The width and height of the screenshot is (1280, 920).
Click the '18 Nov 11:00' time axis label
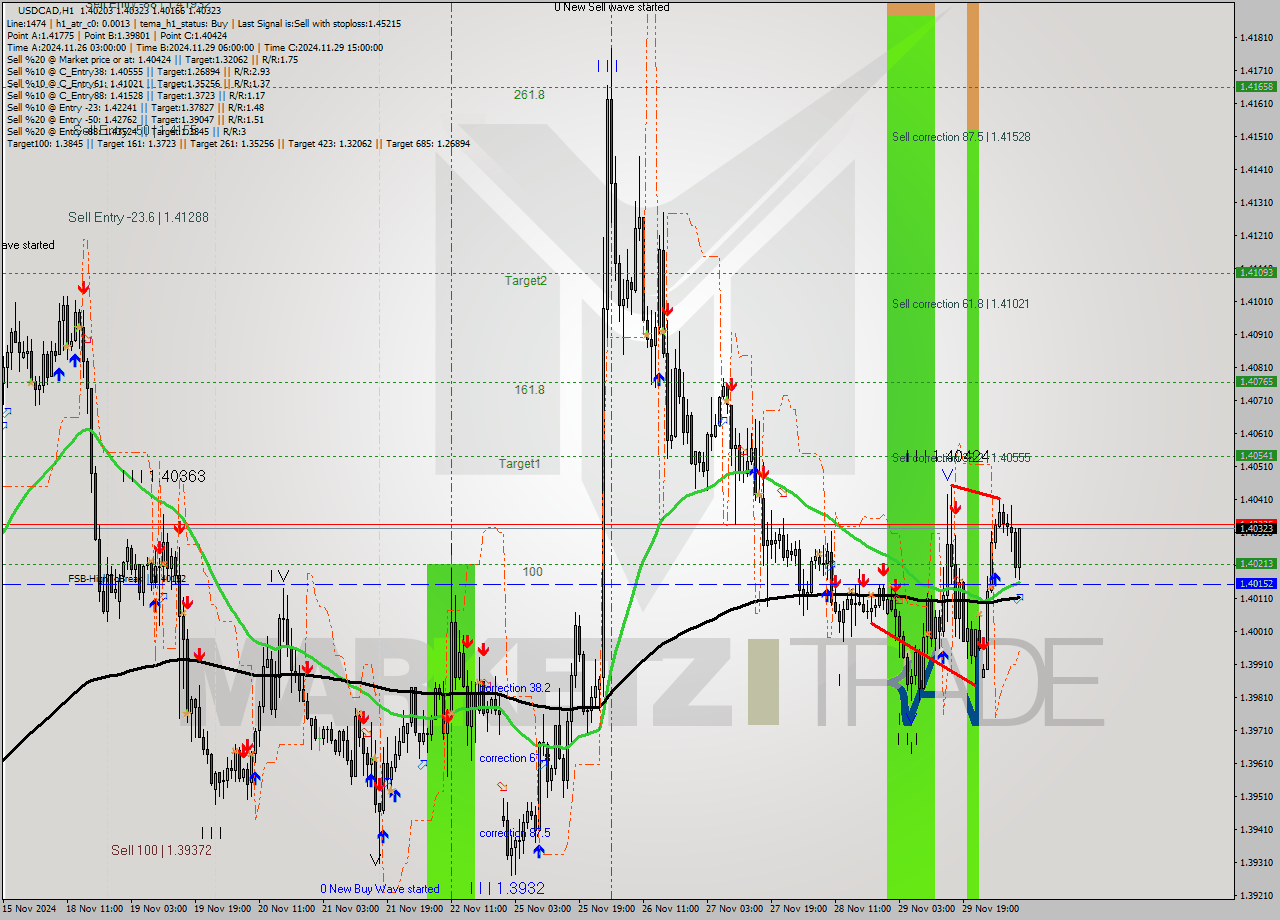point(97,909)
